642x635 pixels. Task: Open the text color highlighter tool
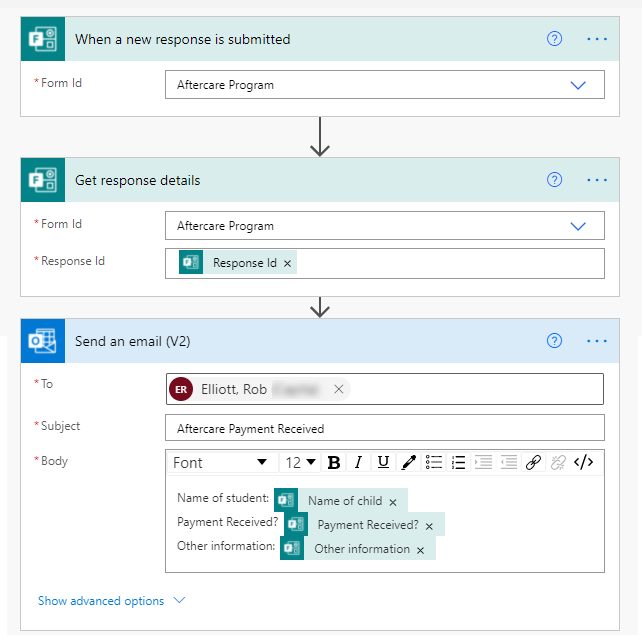pos(408,463)
